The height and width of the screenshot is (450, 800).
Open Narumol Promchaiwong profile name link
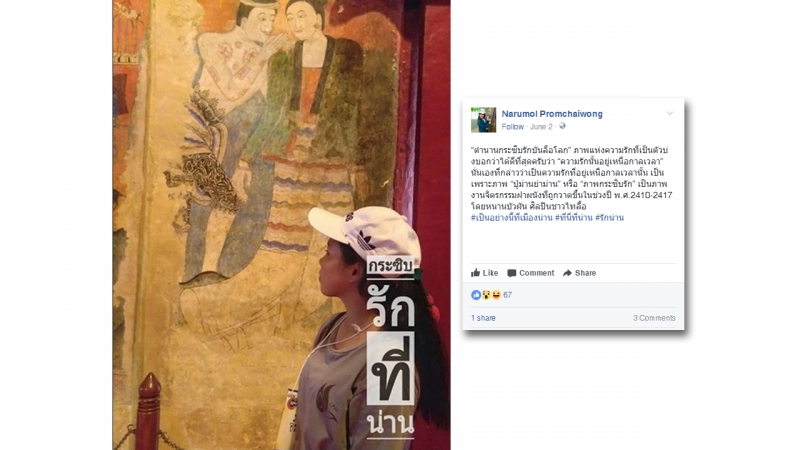(552, 114)
